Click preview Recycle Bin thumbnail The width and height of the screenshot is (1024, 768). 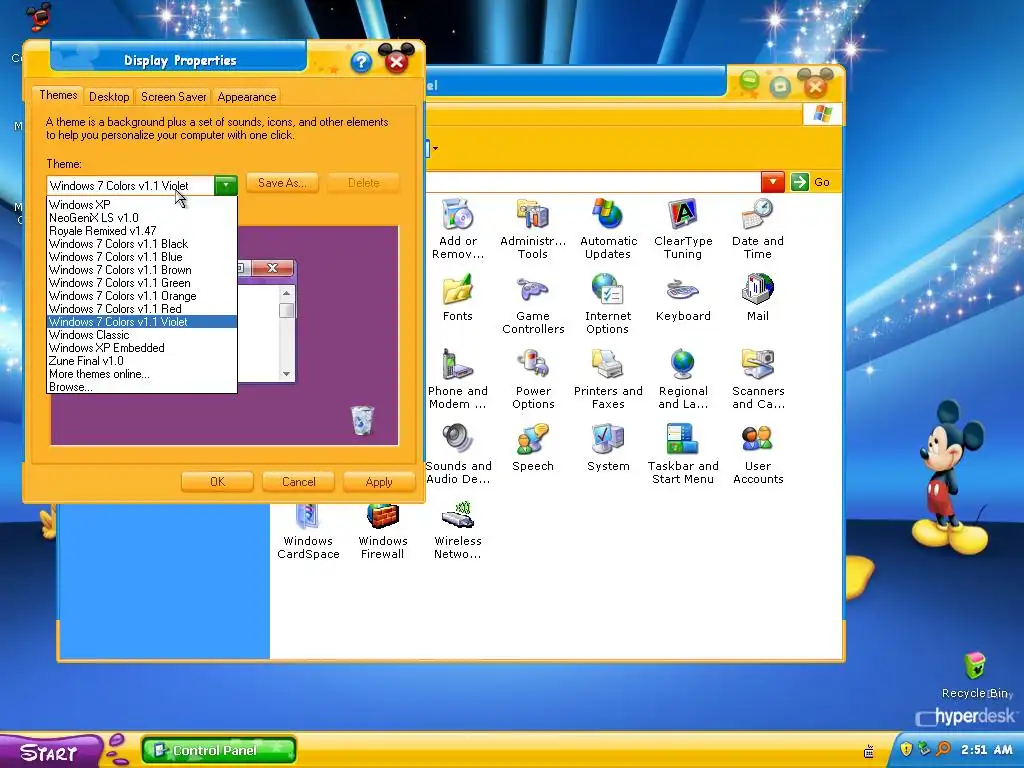click(x=362, y=419)
